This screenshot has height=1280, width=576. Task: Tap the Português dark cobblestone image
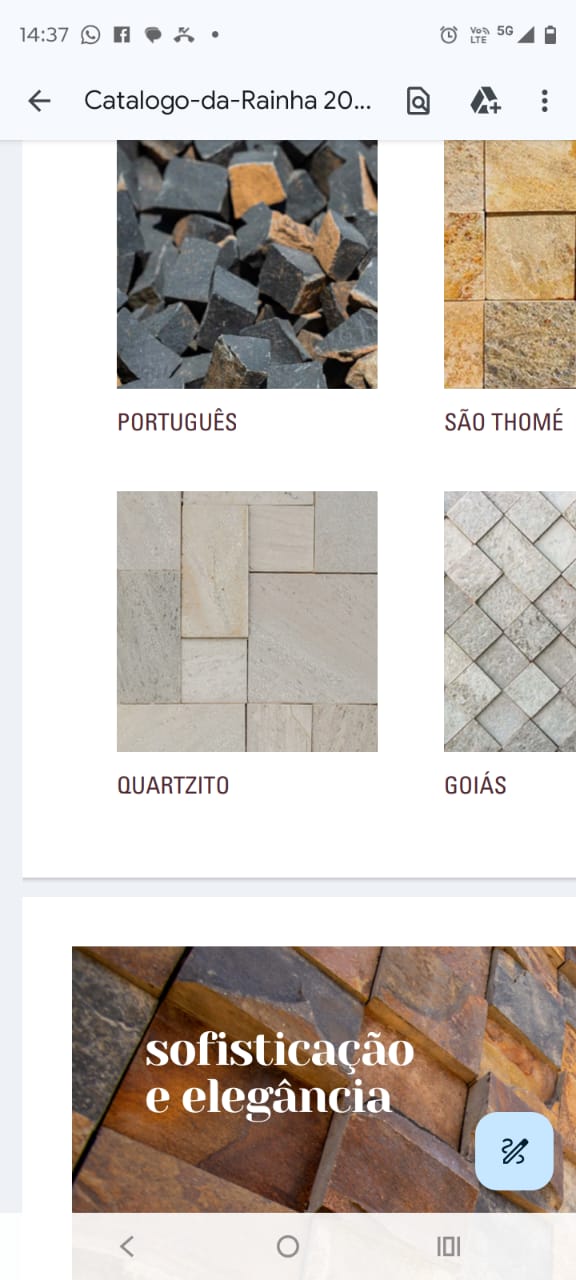[x=247, y=264]
